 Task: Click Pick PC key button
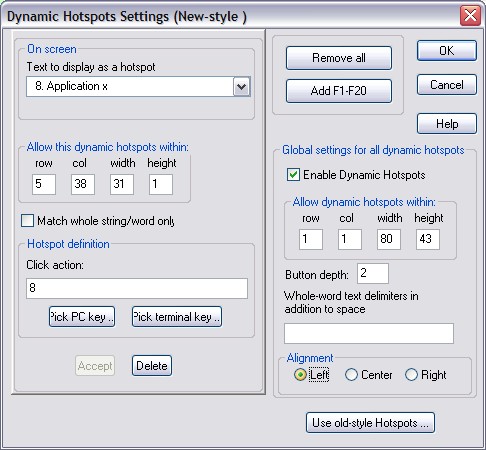82,317
